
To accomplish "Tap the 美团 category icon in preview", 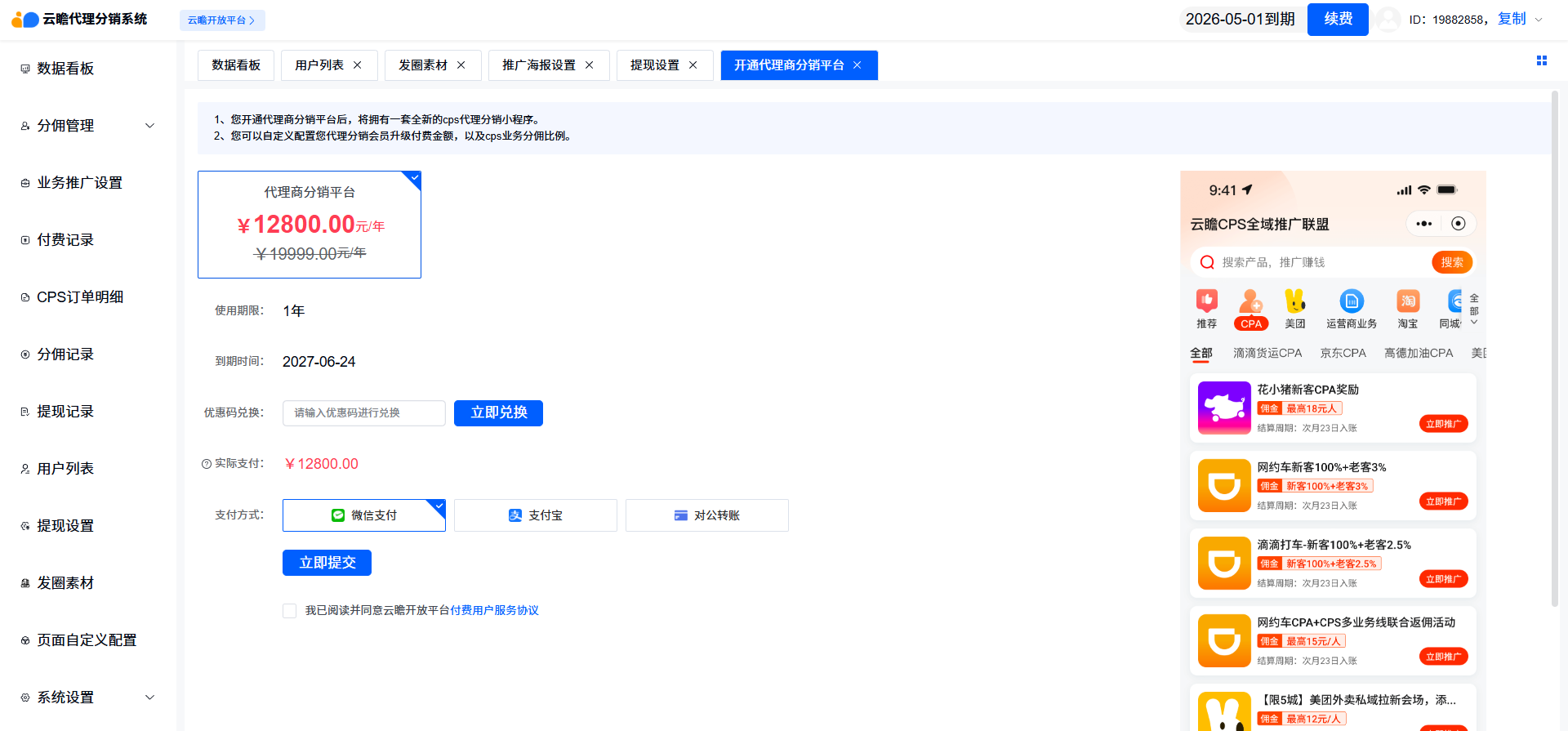I will 1295,301.
